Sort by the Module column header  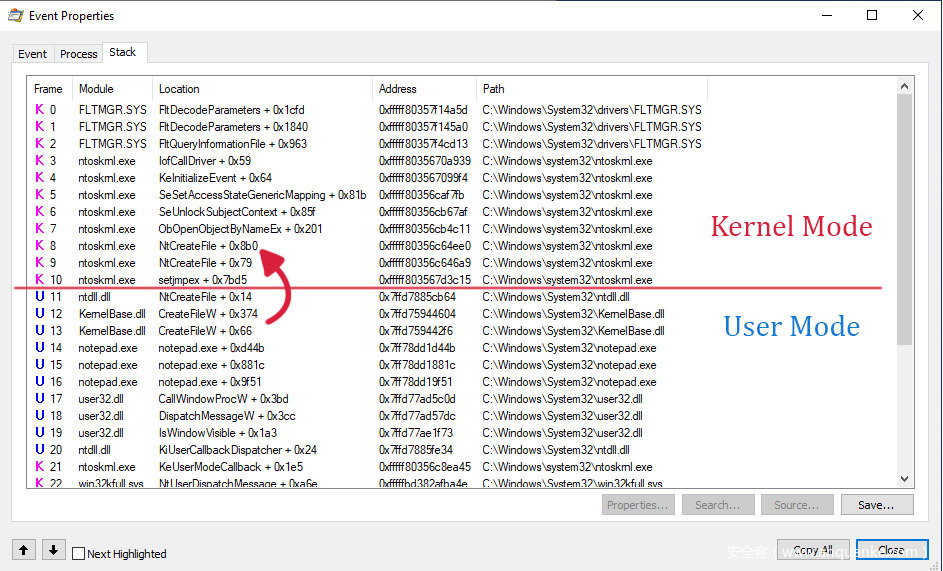click(96, 89)
